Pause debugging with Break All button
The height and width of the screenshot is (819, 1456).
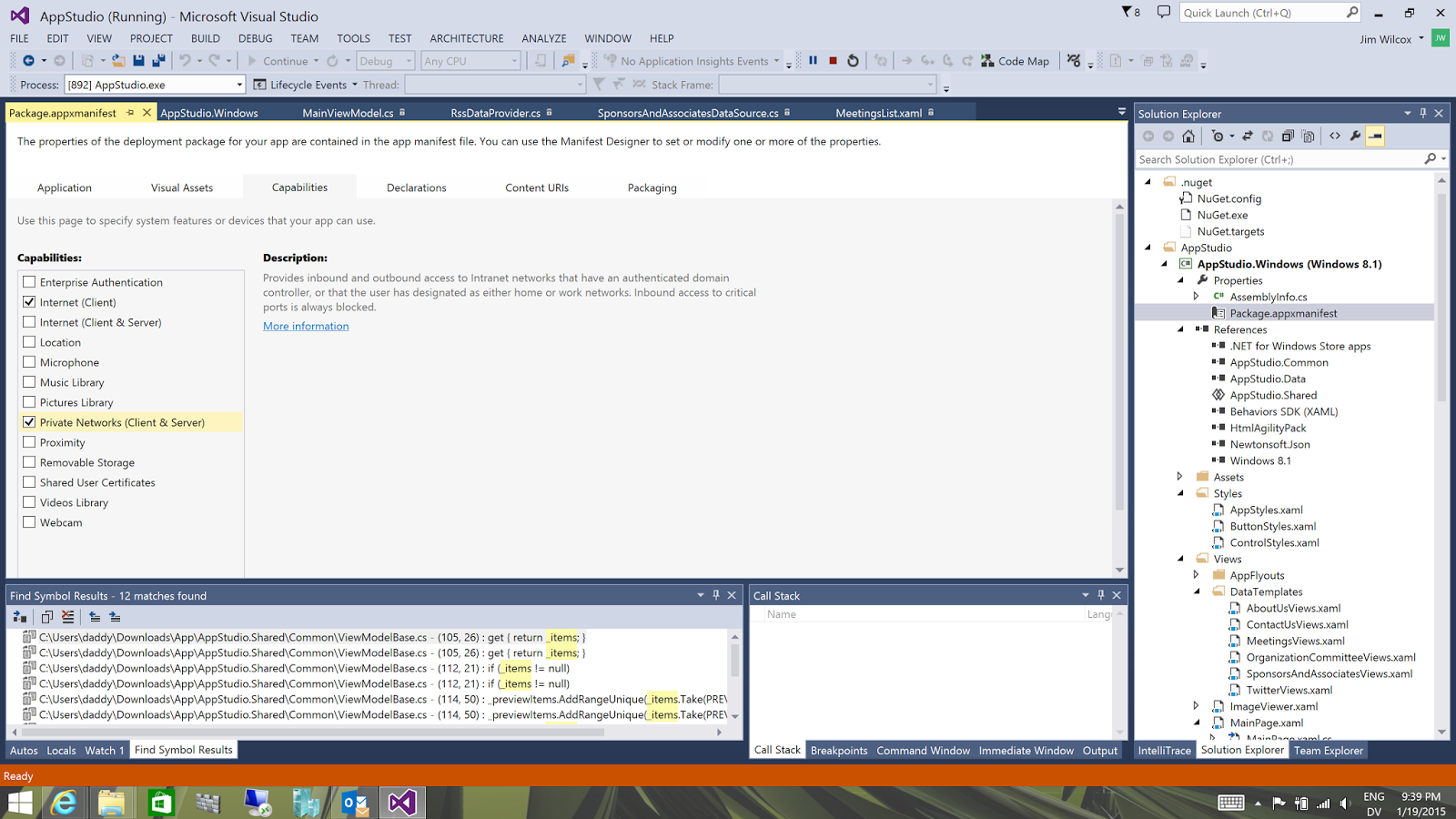pos(813,61)
